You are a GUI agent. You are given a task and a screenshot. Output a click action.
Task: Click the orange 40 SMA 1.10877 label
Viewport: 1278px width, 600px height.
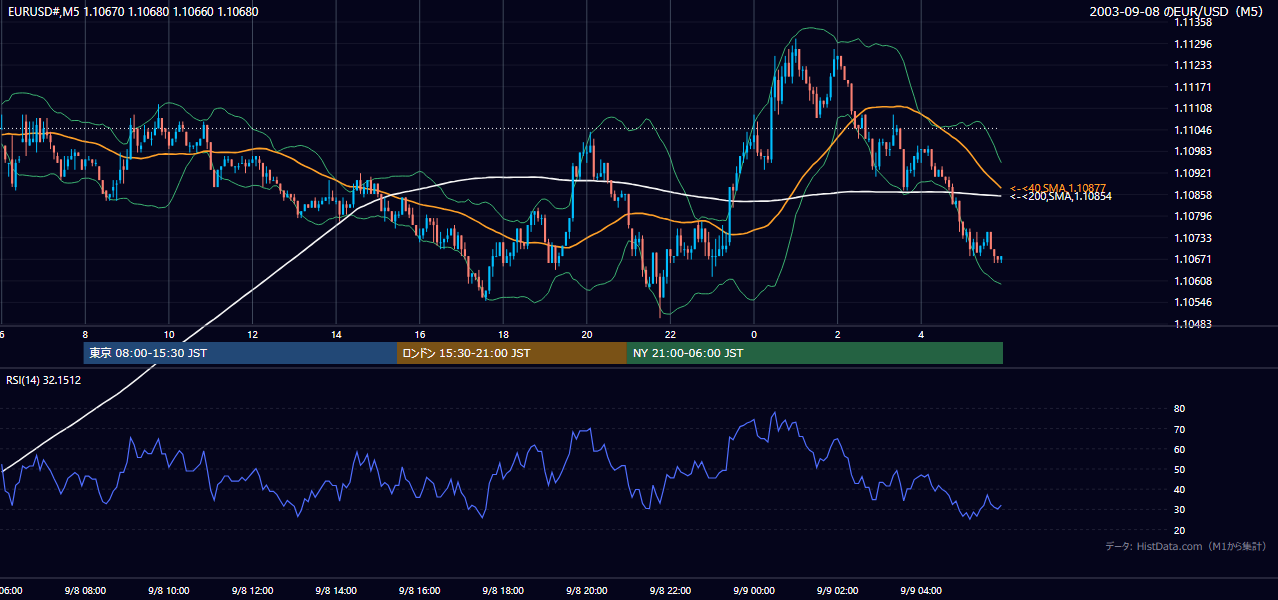click(1058, 188)
